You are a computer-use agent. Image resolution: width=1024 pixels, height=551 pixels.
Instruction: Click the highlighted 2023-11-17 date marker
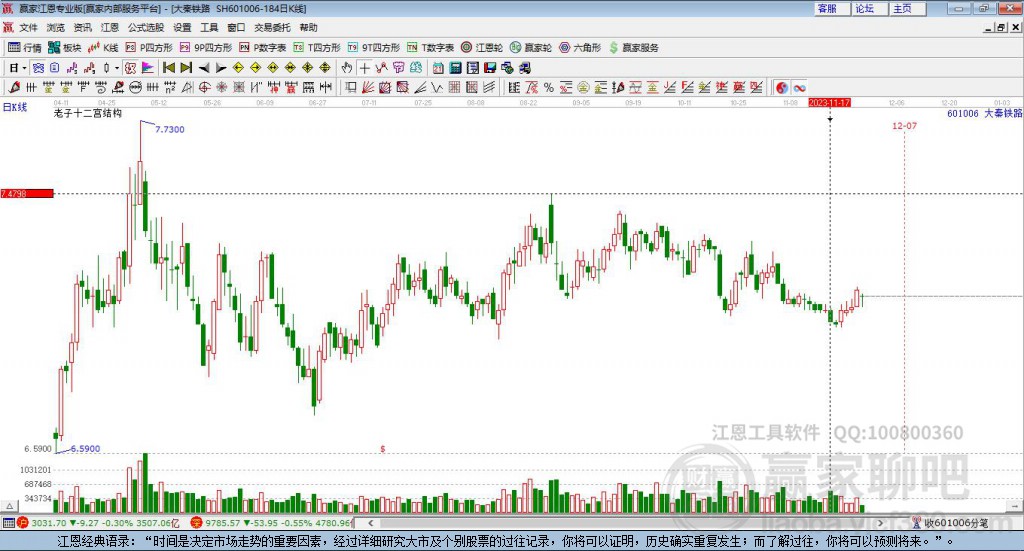coord(829,103)
